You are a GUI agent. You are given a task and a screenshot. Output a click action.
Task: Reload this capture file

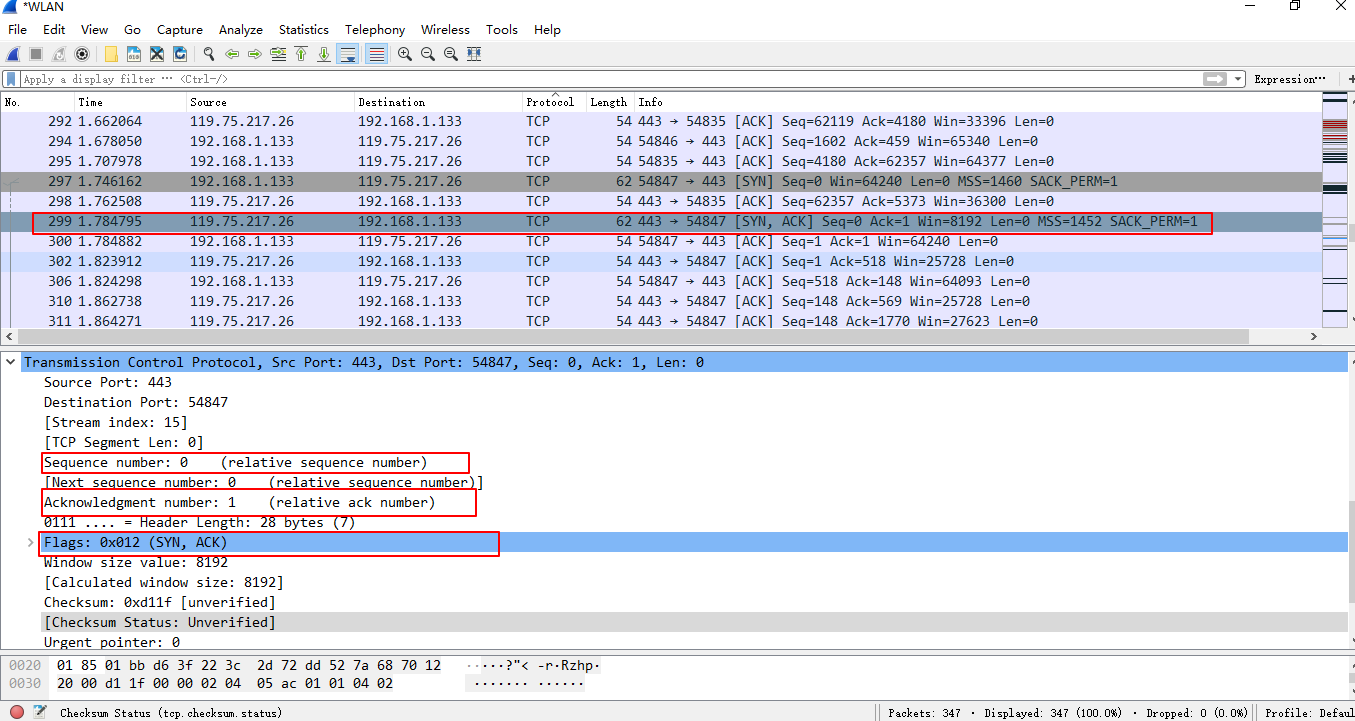(180, 54)
